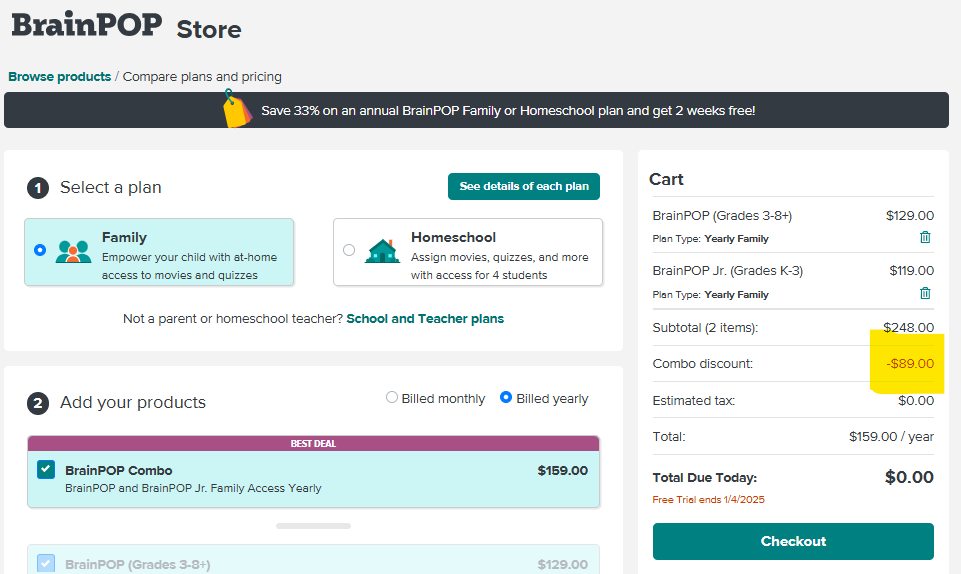Click the gray scroll handle below Combo card
This screenshot has height=574, width=961.
[313, 526]
